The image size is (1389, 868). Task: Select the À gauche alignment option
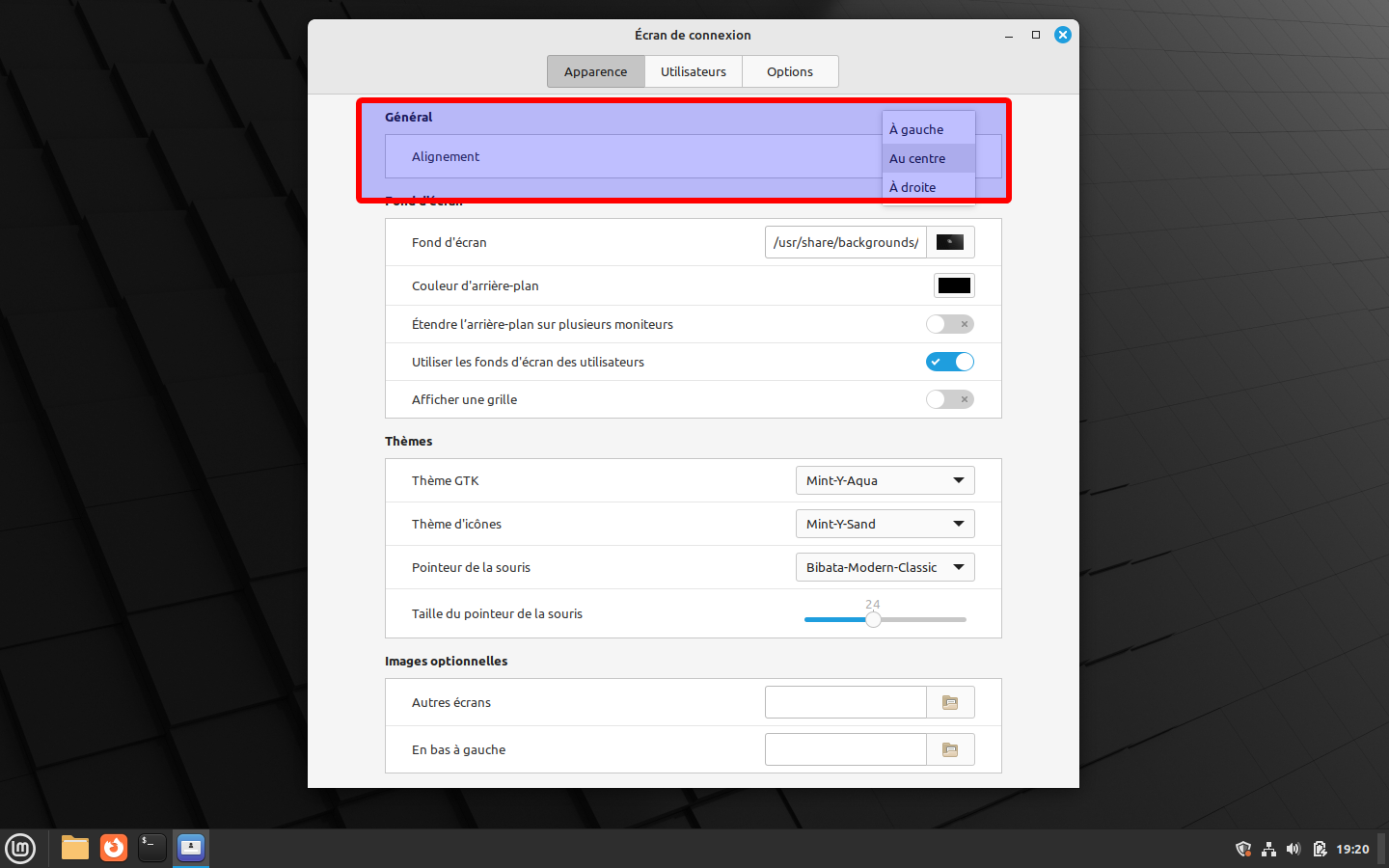pyautogui.click(x=917, y=129)
